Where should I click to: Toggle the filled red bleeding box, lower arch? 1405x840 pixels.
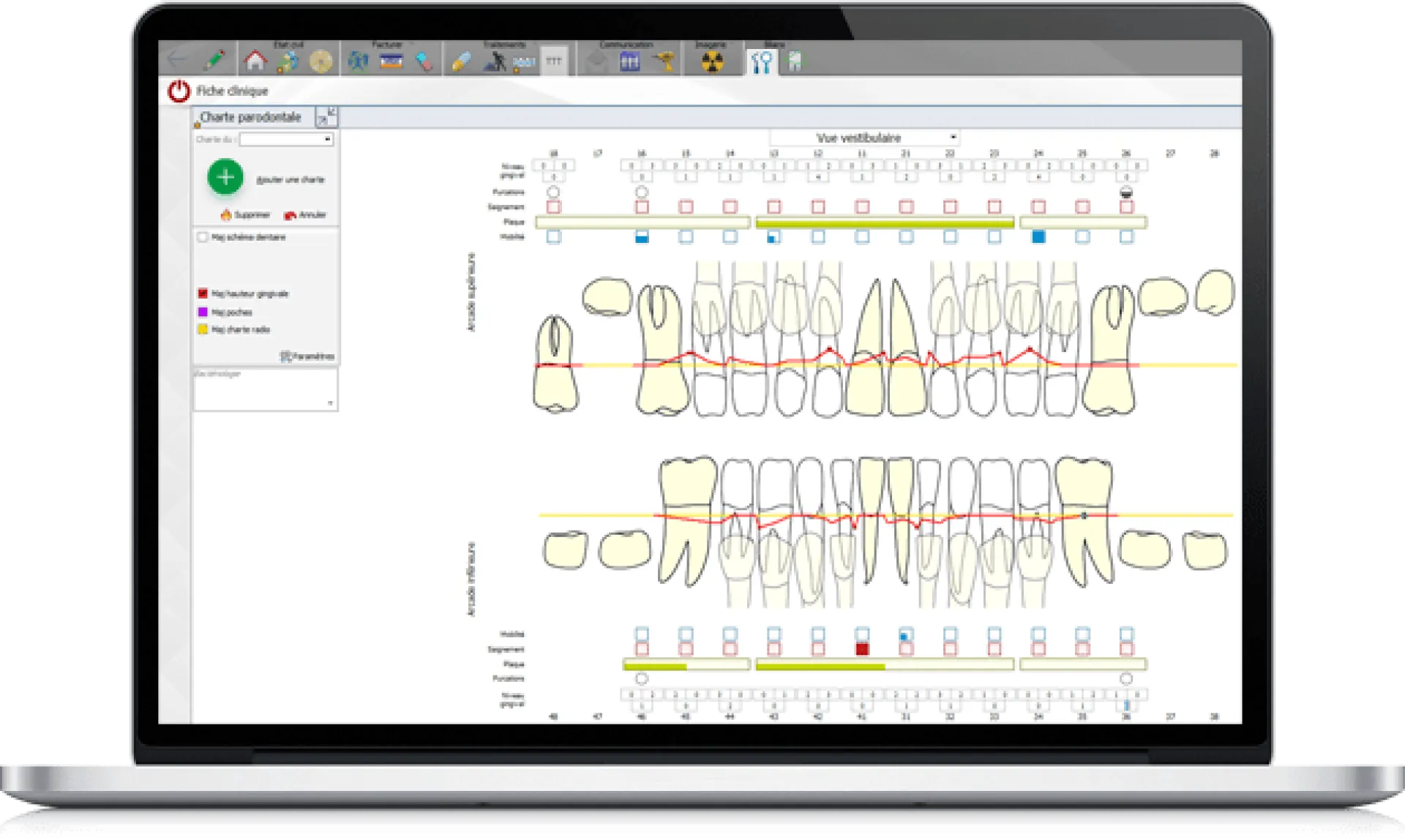[862, 649]
